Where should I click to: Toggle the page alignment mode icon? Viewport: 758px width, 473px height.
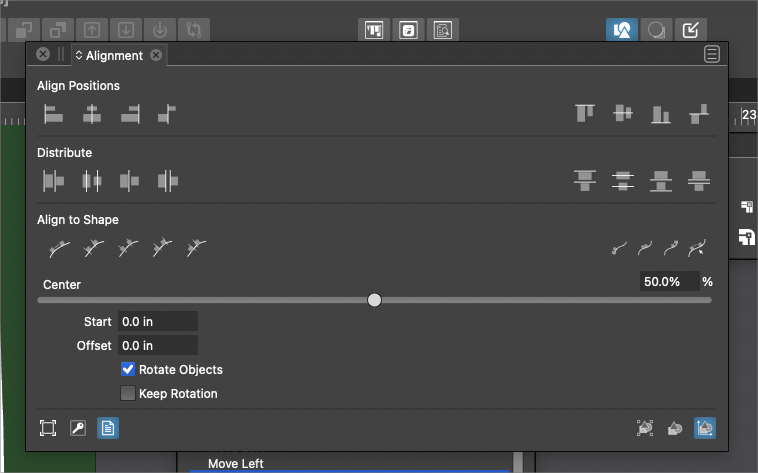108,428
